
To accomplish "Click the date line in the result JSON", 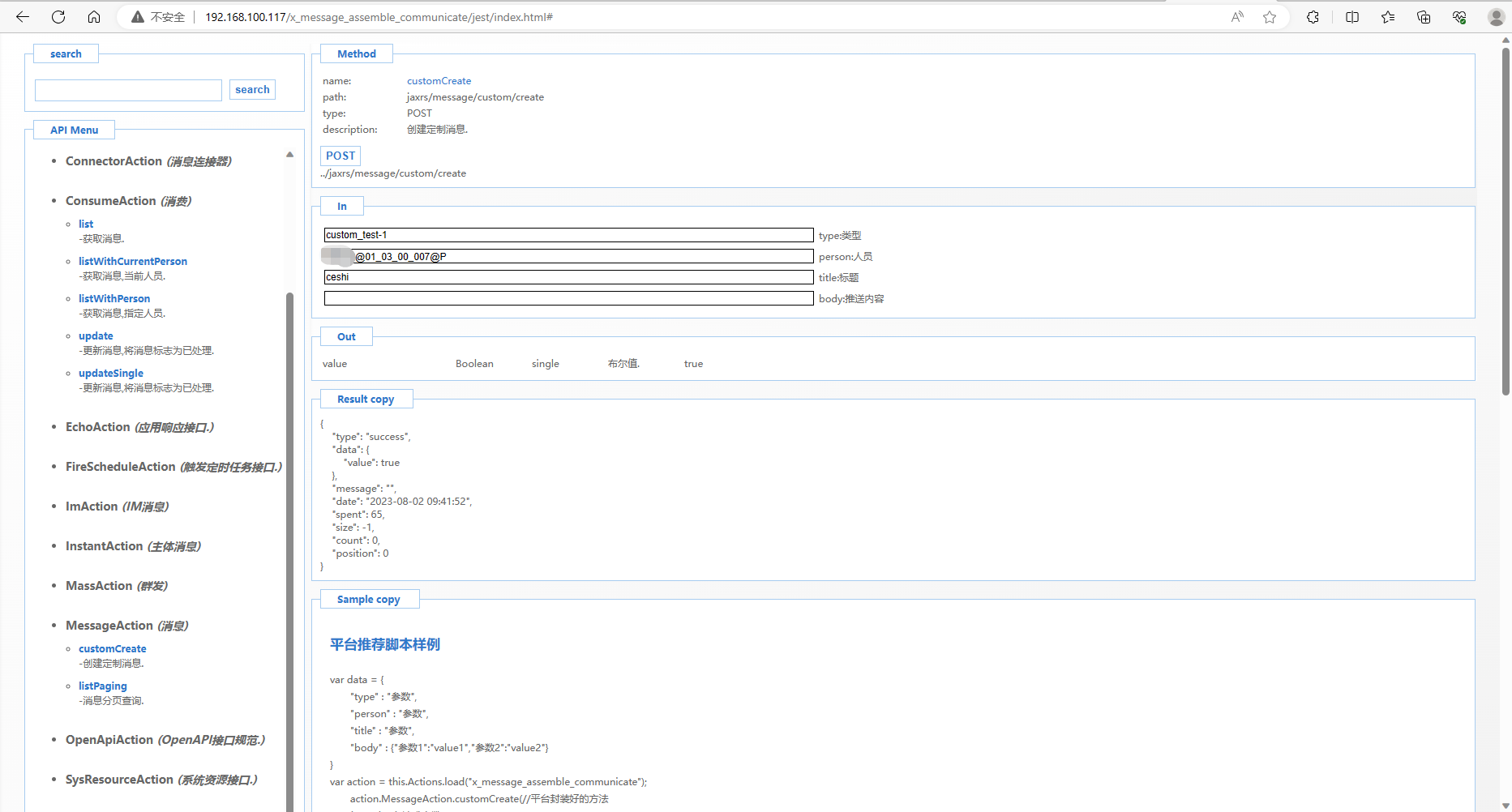I will 402,502.
